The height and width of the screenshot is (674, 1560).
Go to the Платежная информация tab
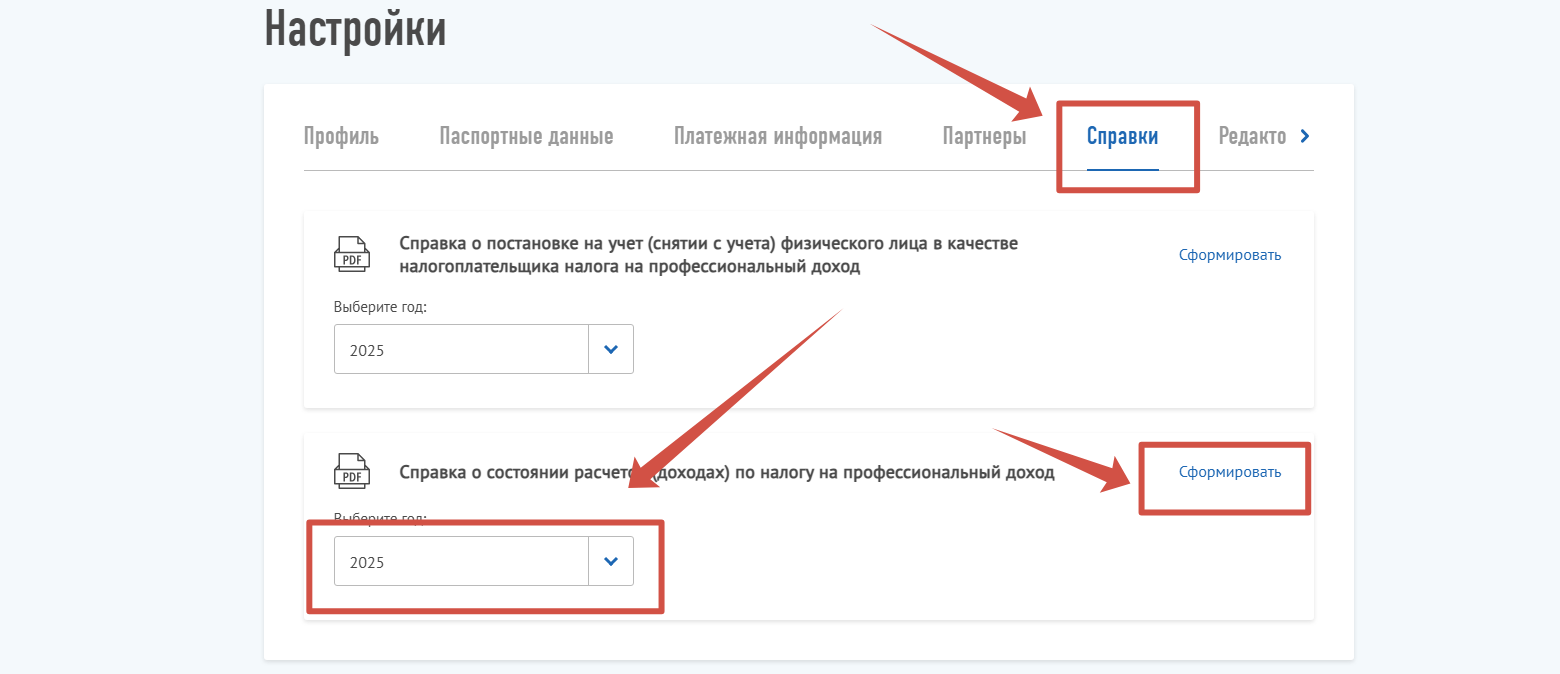[x=777, y=137]
